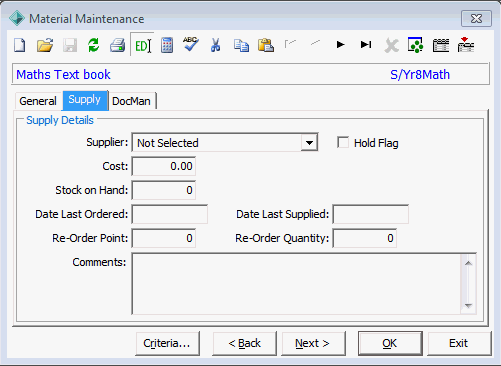Click the Maths Text book title text

tap(63, 74)
